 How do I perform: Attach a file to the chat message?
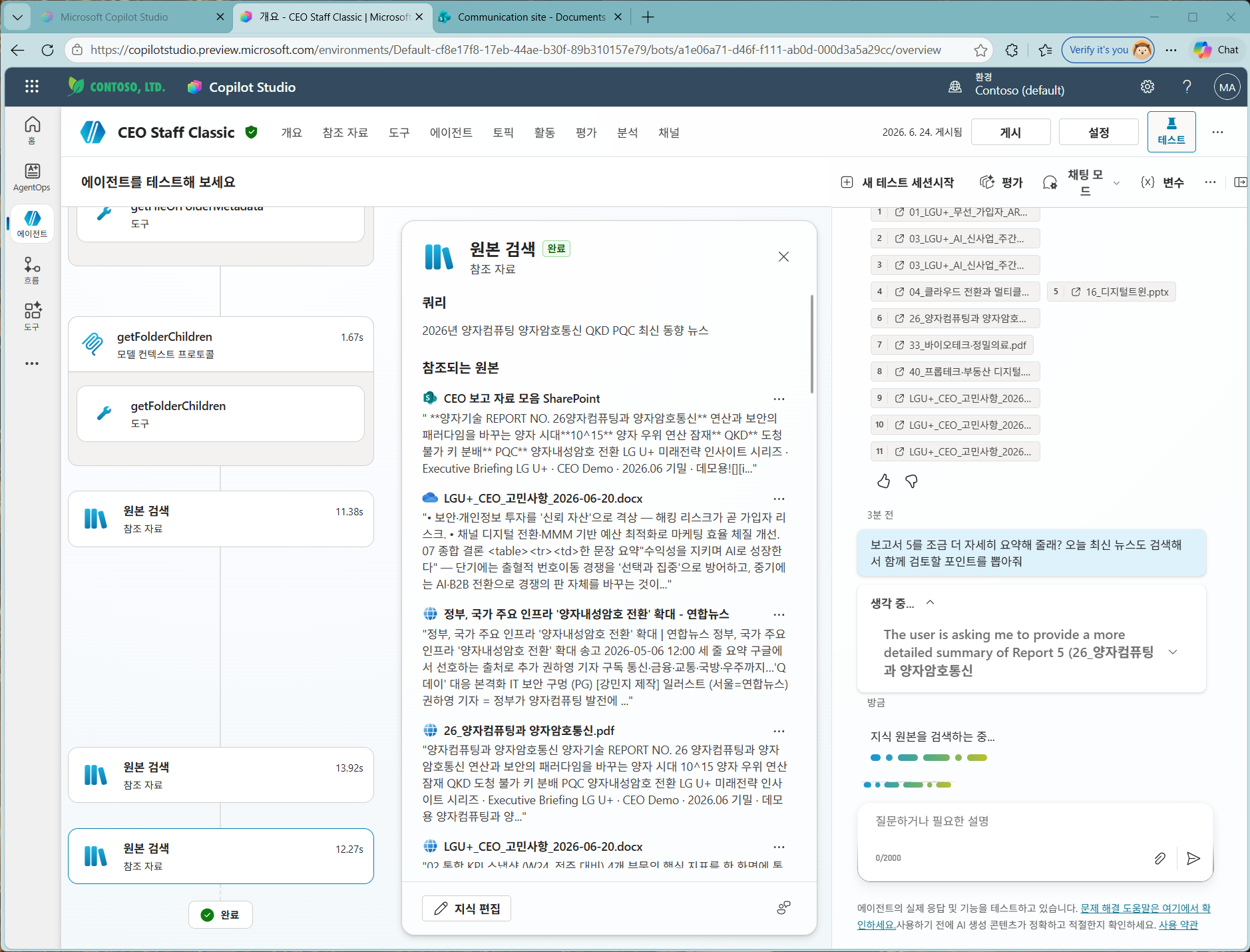(x=1159, y=858)
